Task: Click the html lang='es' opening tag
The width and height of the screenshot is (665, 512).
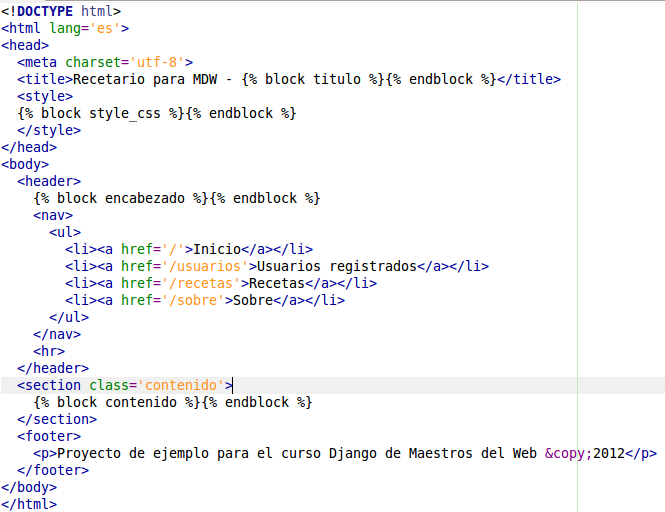Action: (x=65, y=28)
